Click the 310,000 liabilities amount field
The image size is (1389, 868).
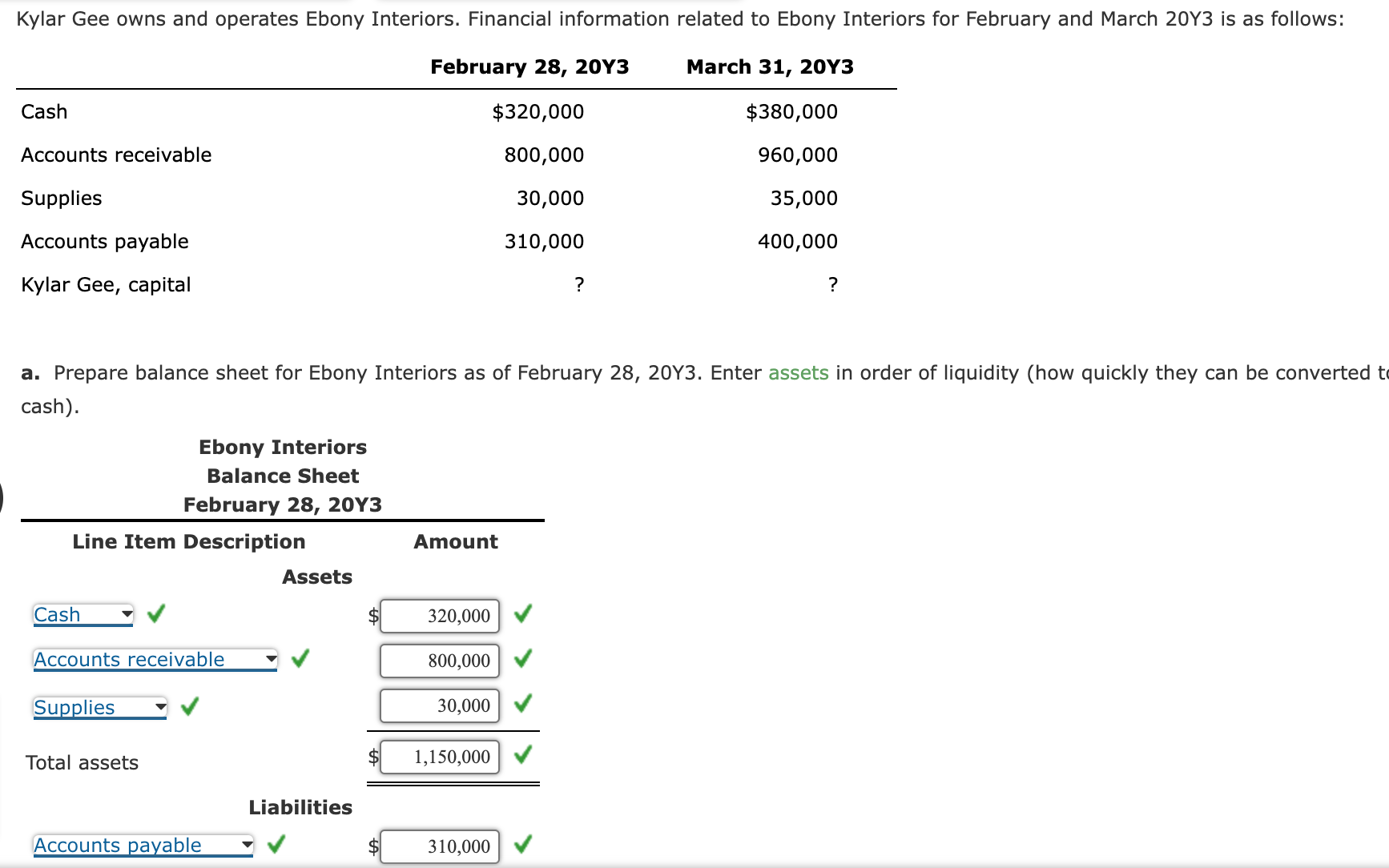[439, 846]
